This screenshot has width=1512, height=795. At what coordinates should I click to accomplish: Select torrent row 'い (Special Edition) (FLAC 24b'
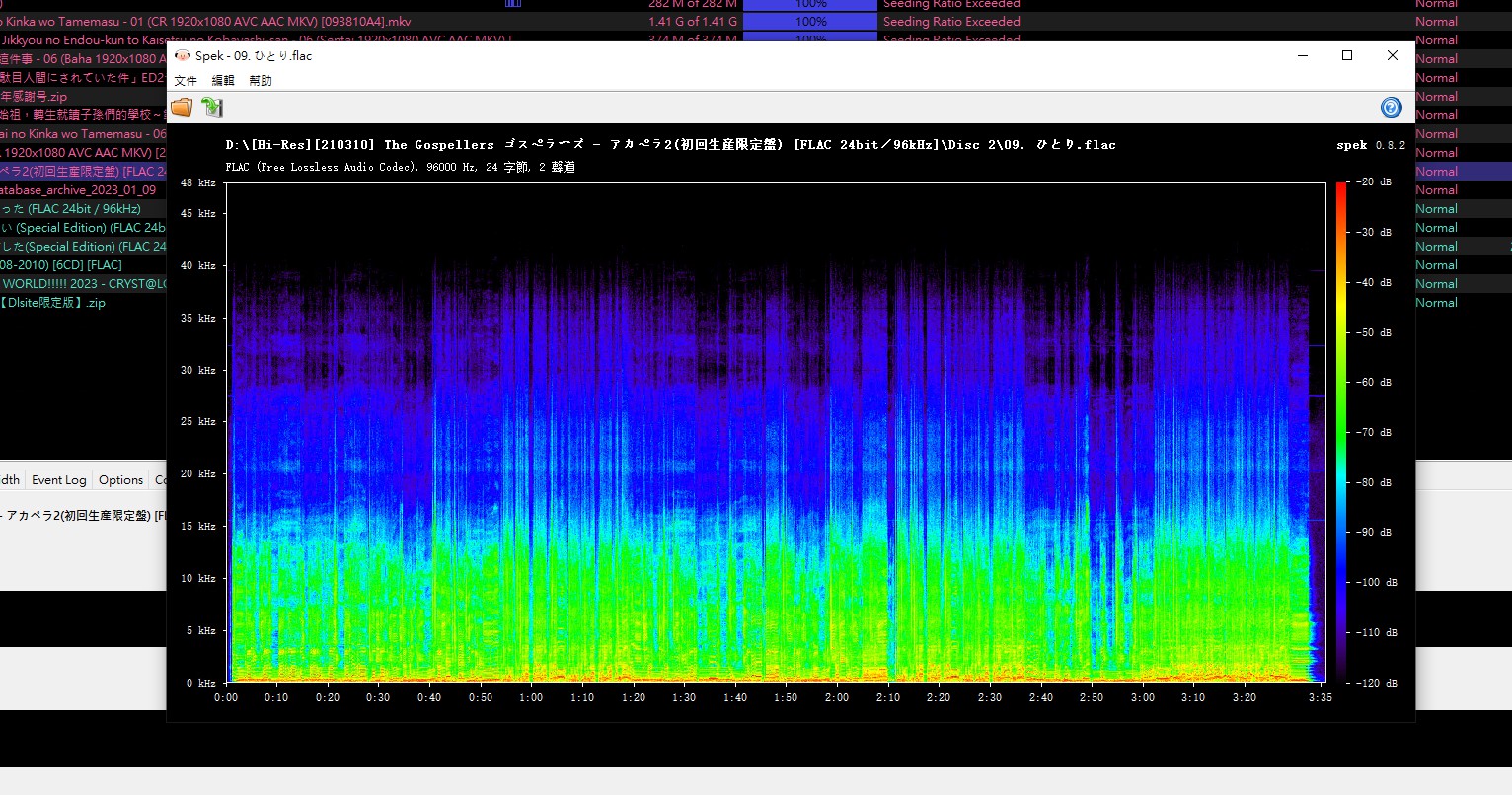pyautogui.click(x=83, y=228)
